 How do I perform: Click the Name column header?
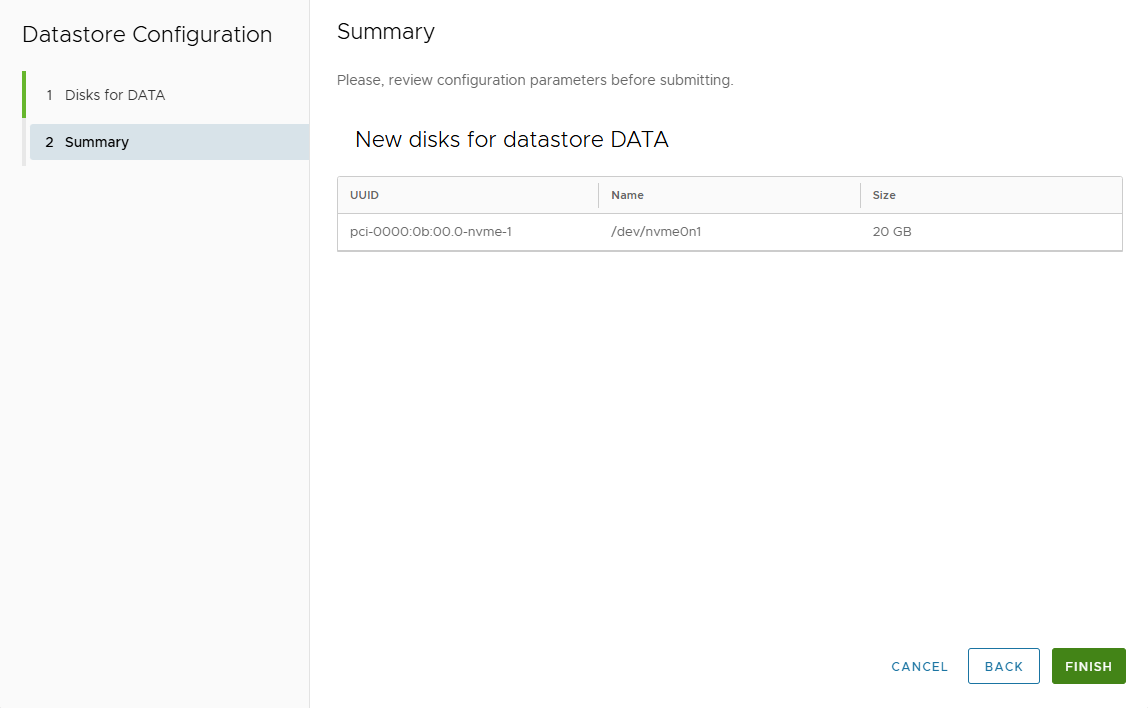tap(627, 195)
